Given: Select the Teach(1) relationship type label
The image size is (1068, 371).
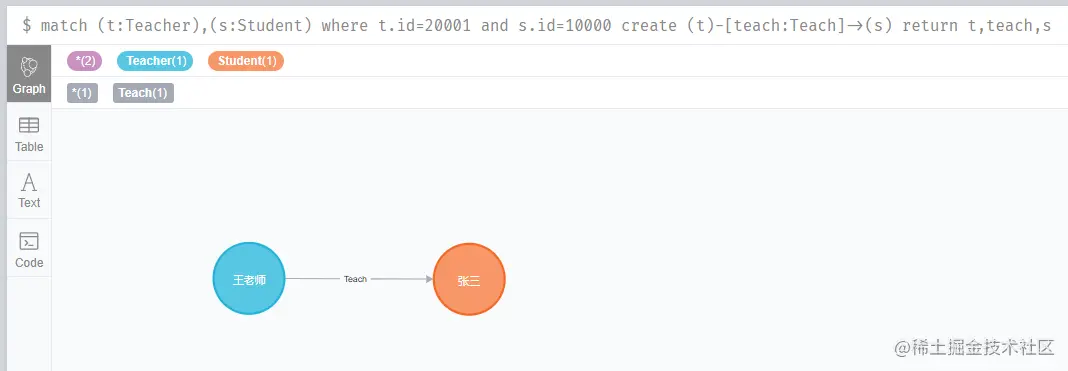Looking at the screenshot, I should [143, 93].
